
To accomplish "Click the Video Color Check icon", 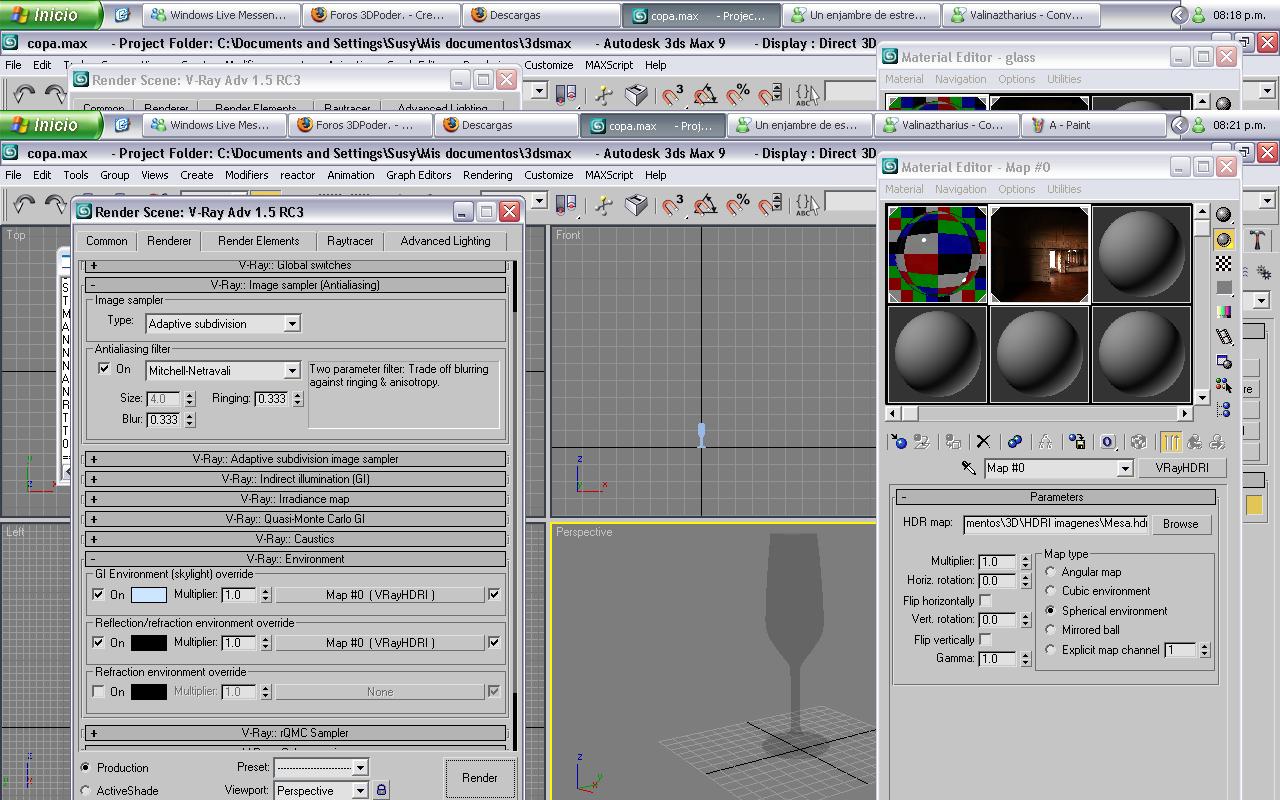I will click(x=1224, y=312).
